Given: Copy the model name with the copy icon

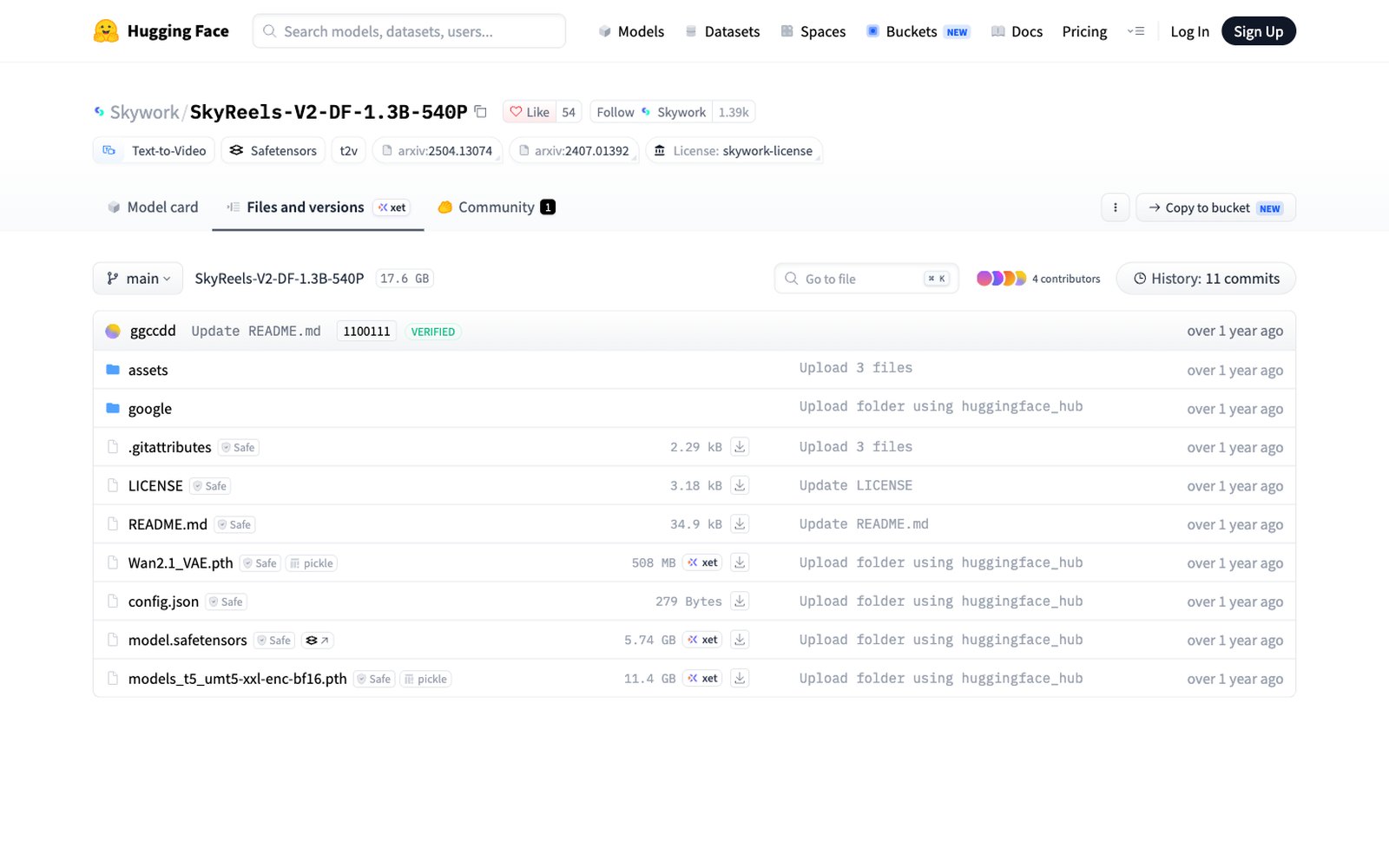Looking at the screenshot, I should (481, 112).
